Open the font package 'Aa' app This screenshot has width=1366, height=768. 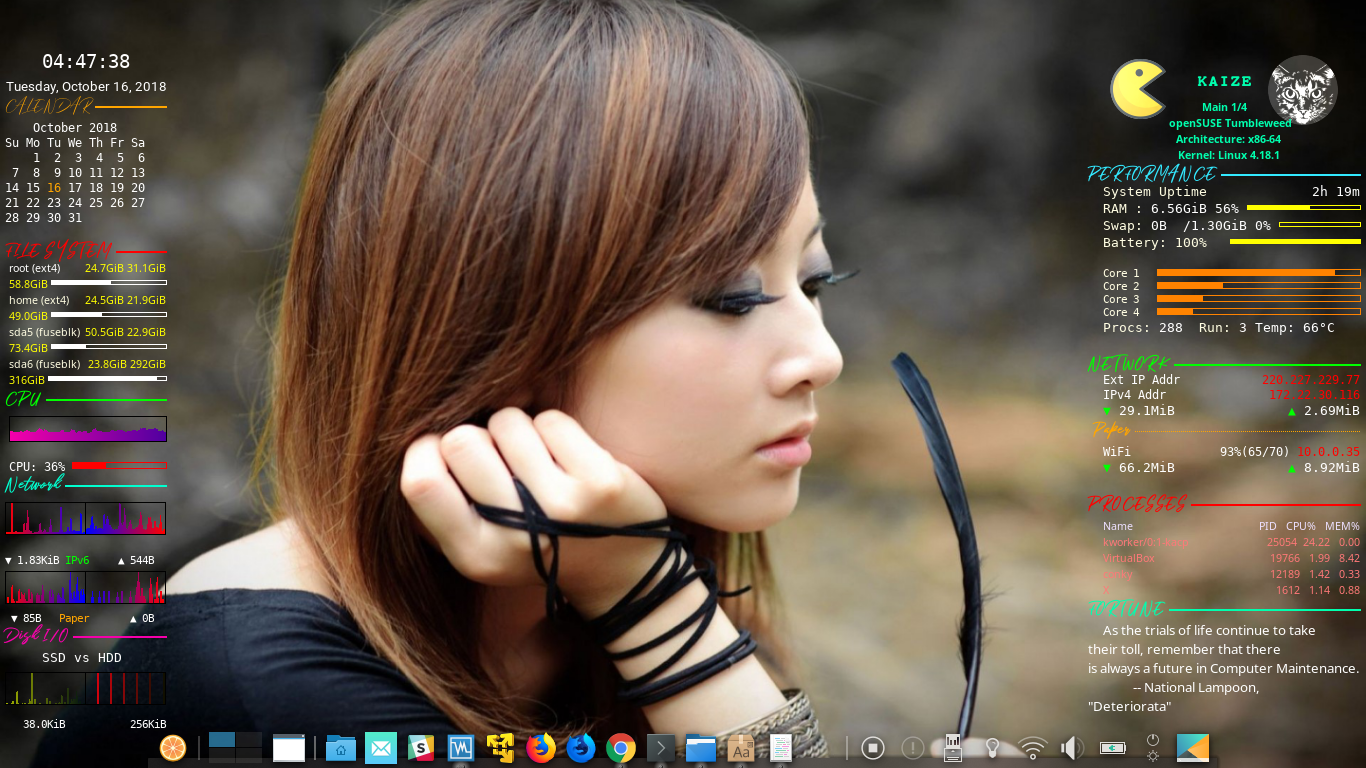(741, 748)
